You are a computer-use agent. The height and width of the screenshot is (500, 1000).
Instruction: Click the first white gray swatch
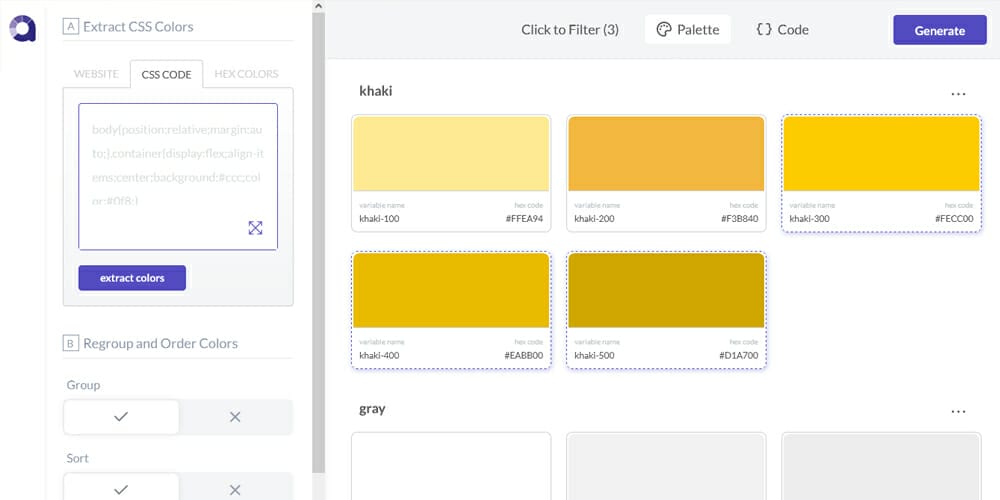tap(451, 466)
